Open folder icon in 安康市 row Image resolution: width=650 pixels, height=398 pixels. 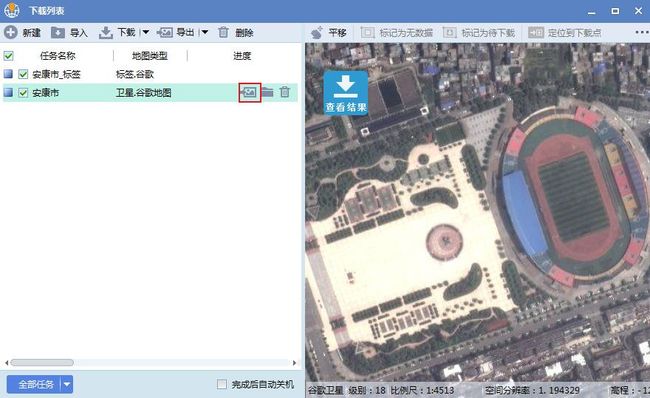click(x=267, y=92)
